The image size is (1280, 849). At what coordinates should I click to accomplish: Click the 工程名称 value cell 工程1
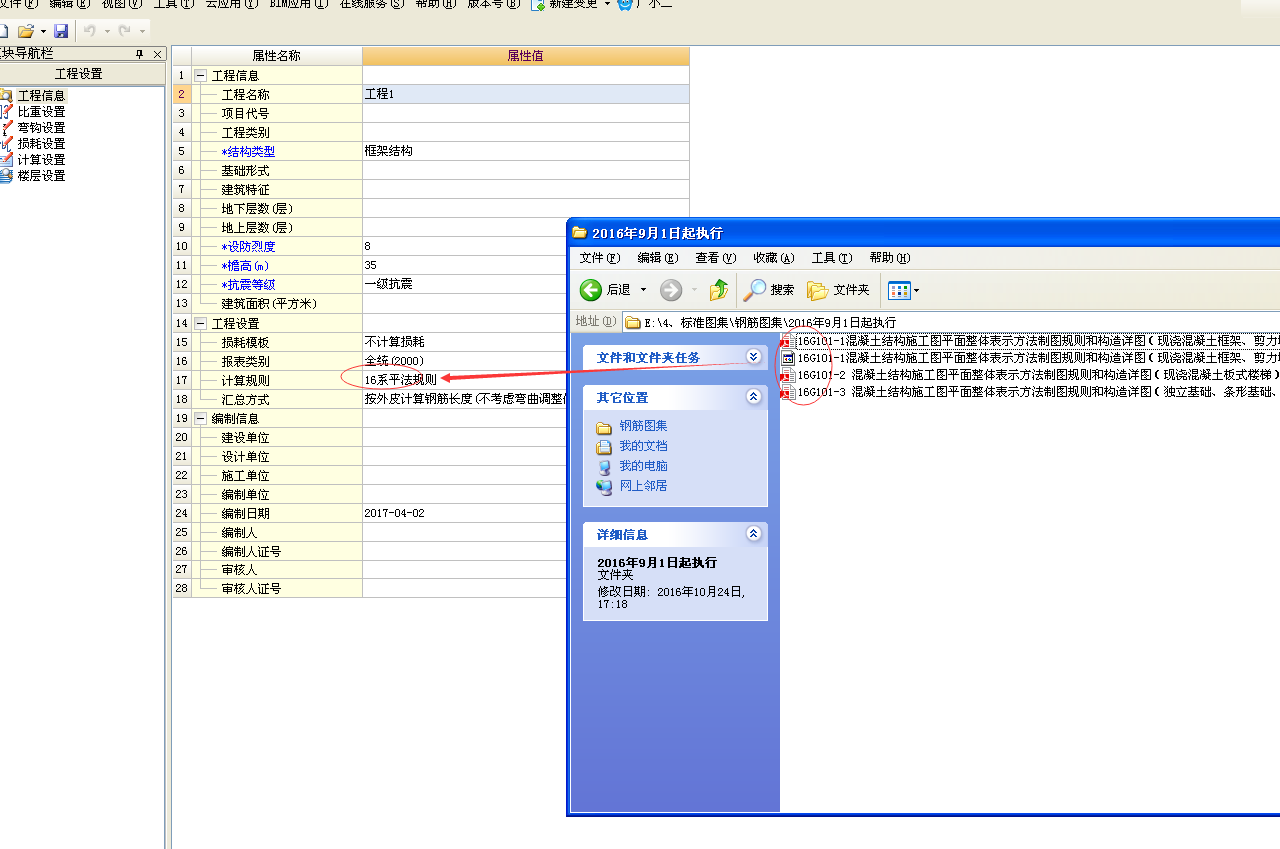tap(526, 94)
